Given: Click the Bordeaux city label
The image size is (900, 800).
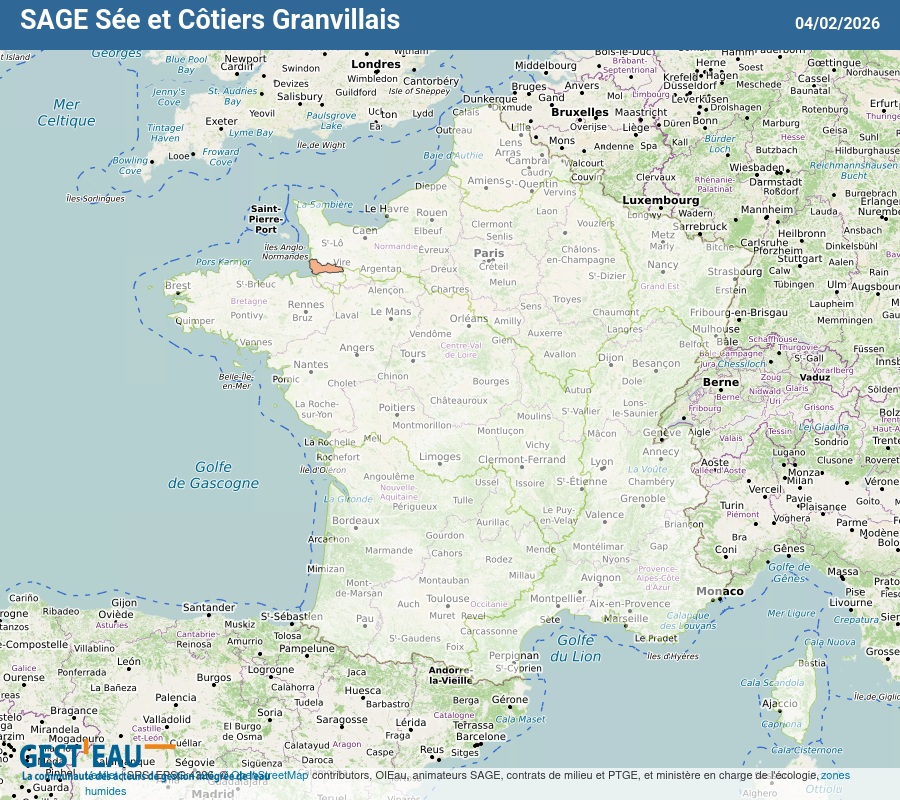Looking at the screenshot, I should coord(356,521).
